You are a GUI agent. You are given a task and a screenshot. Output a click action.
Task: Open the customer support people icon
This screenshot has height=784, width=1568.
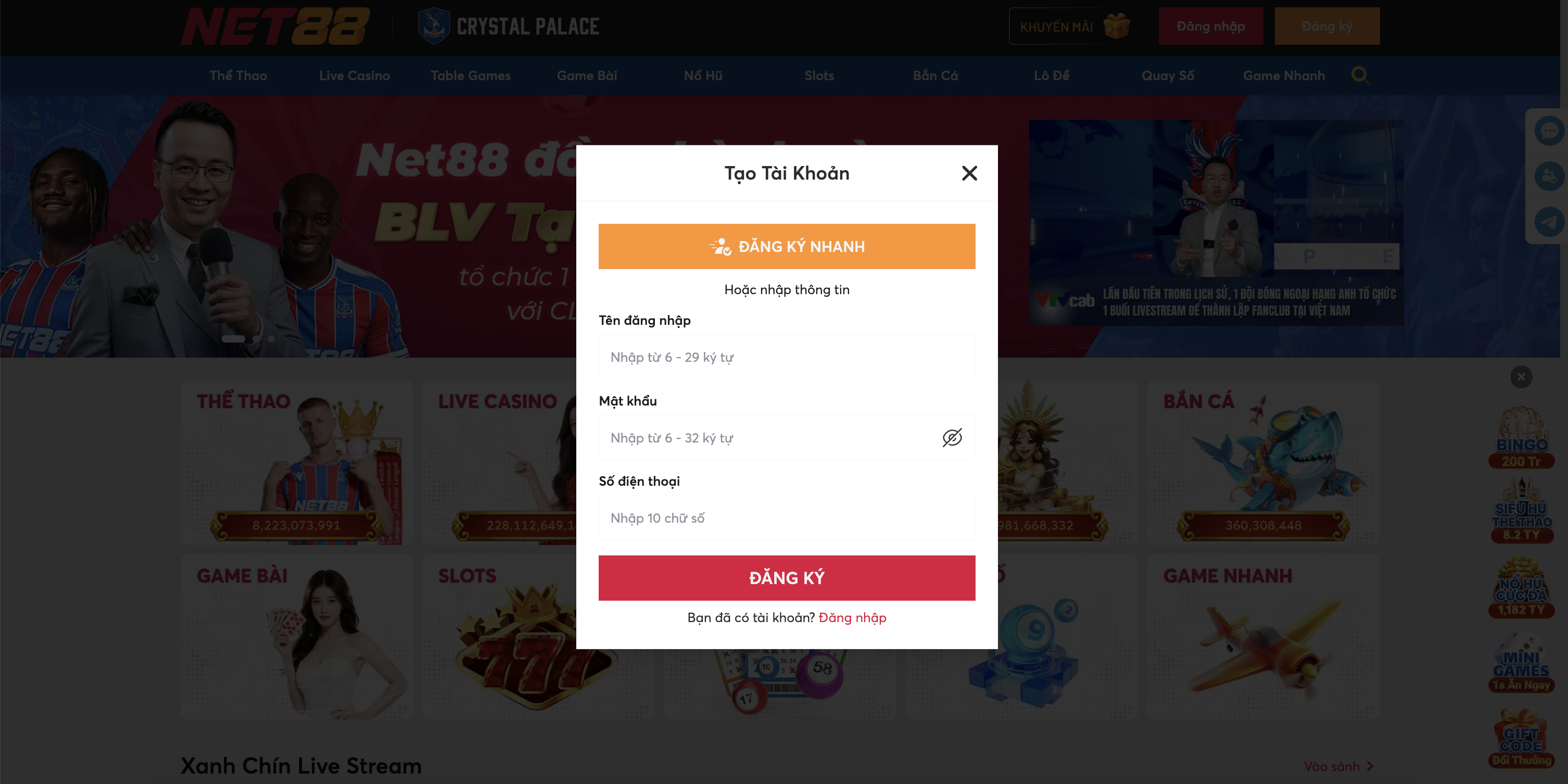pyautogui.click(x=1549, y=176)
